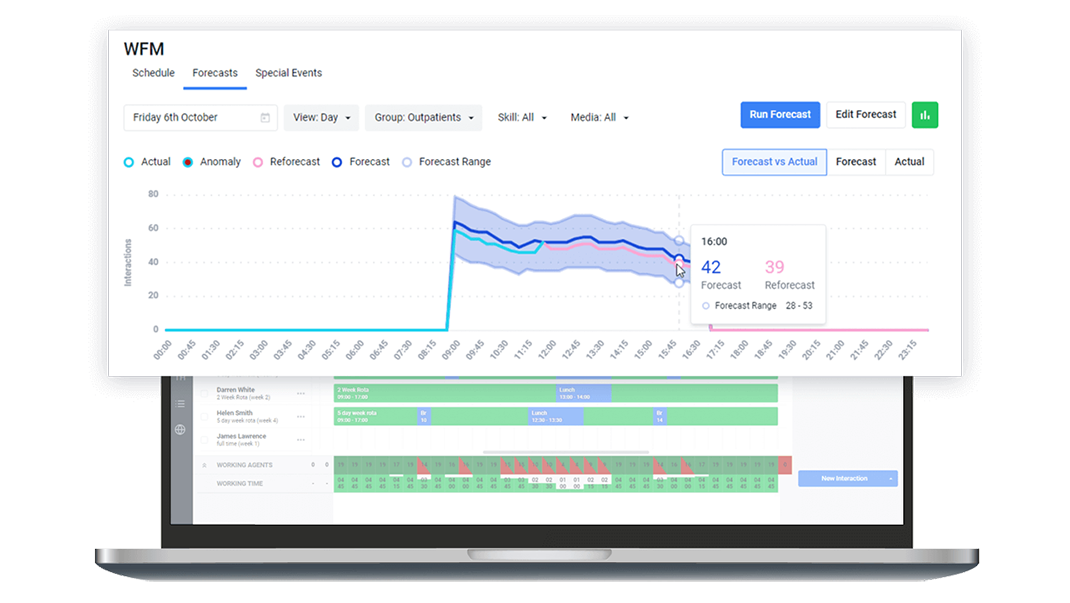Open options menu for James Lawrence
This screenshot has height=603, width=1070.
point(301,440)
